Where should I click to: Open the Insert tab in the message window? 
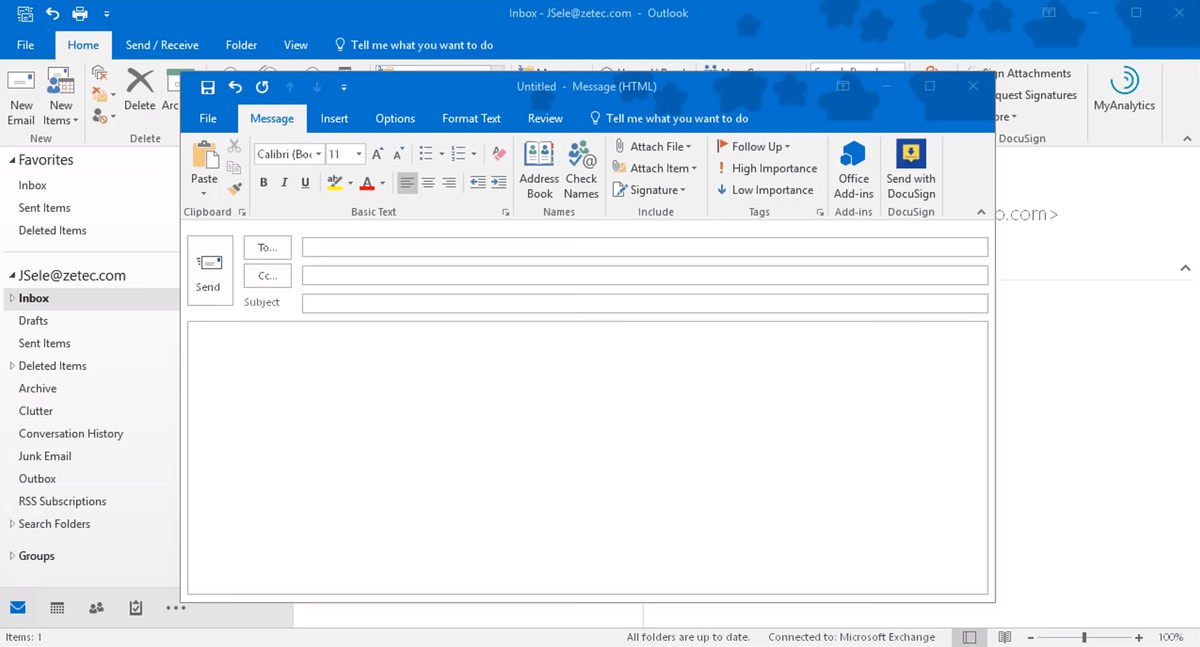tap(334, 118)
